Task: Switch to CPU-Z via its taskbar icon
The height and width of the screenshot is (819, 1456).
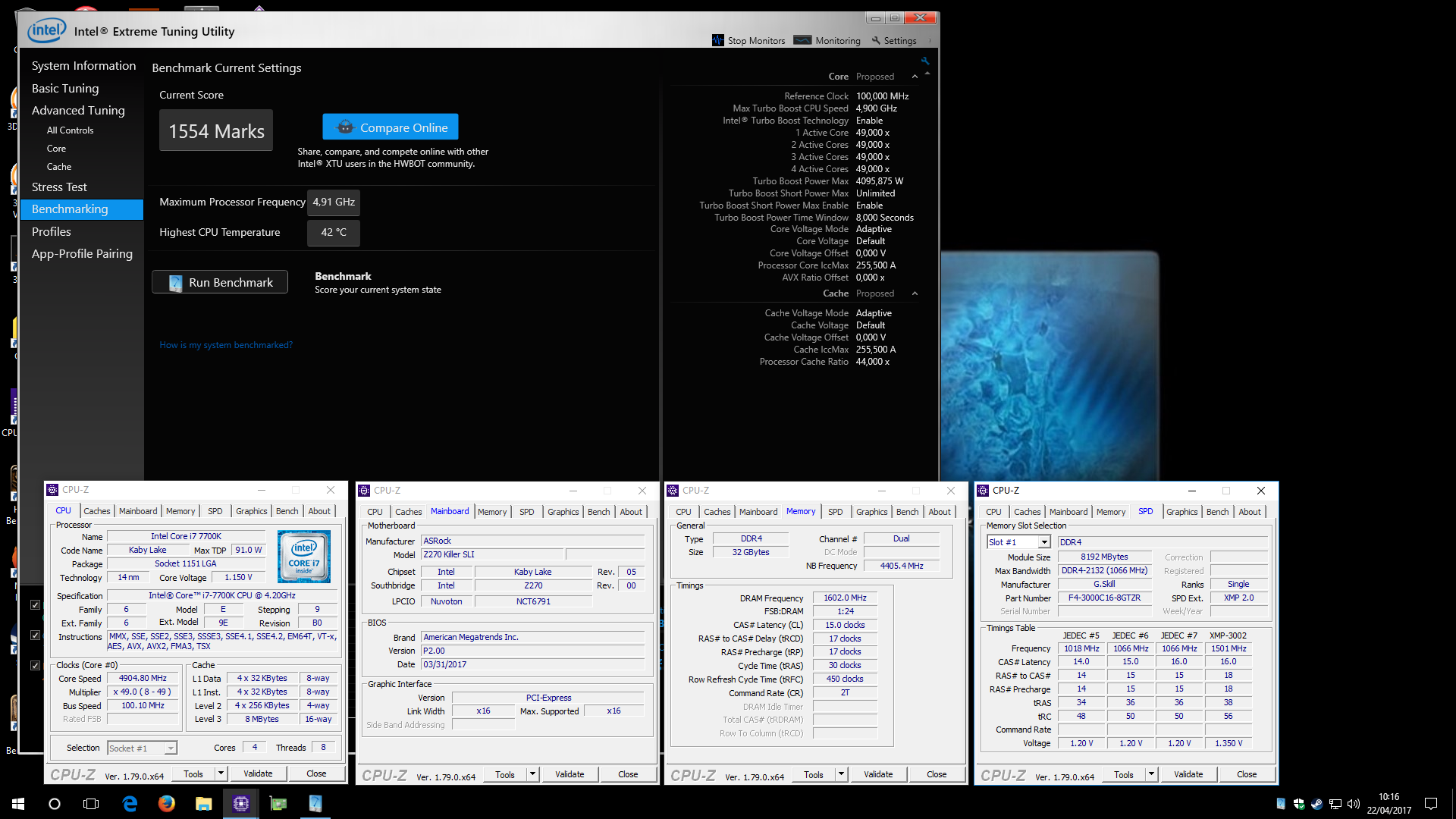Action: click(x=241, y=804)
